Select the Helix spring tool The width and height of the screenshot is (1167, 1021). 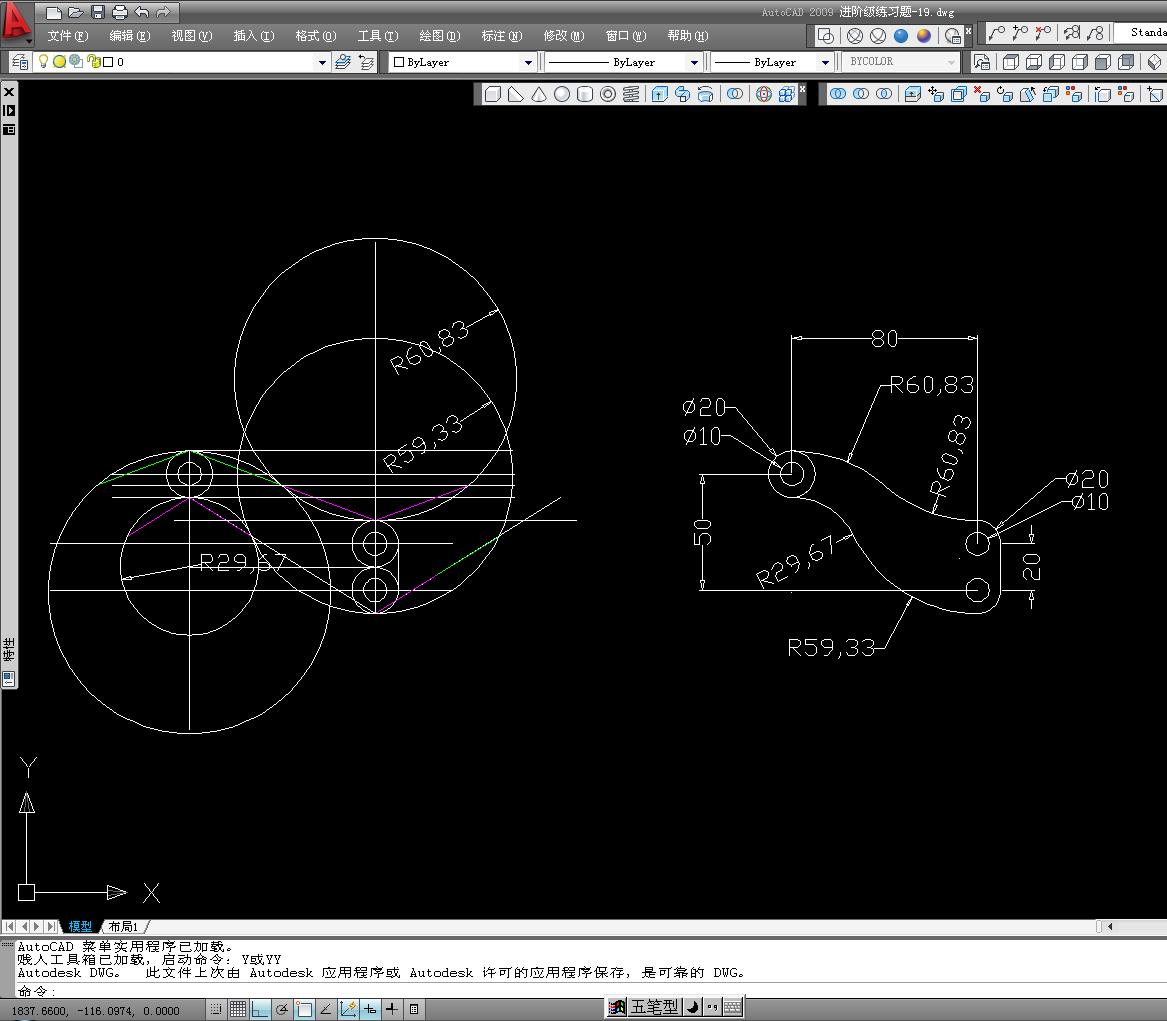[631, 94]
